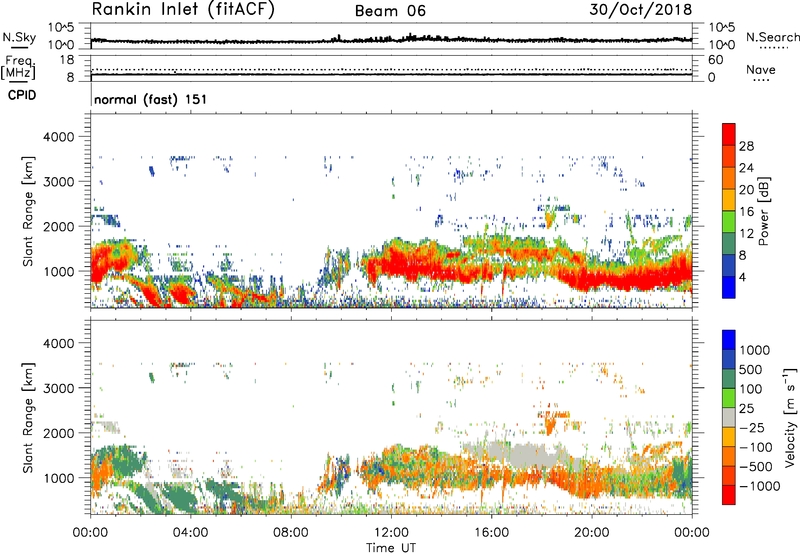800x554 pixels.
Task: Click the '24' Power colorbar value
Action: pos(746,168)
